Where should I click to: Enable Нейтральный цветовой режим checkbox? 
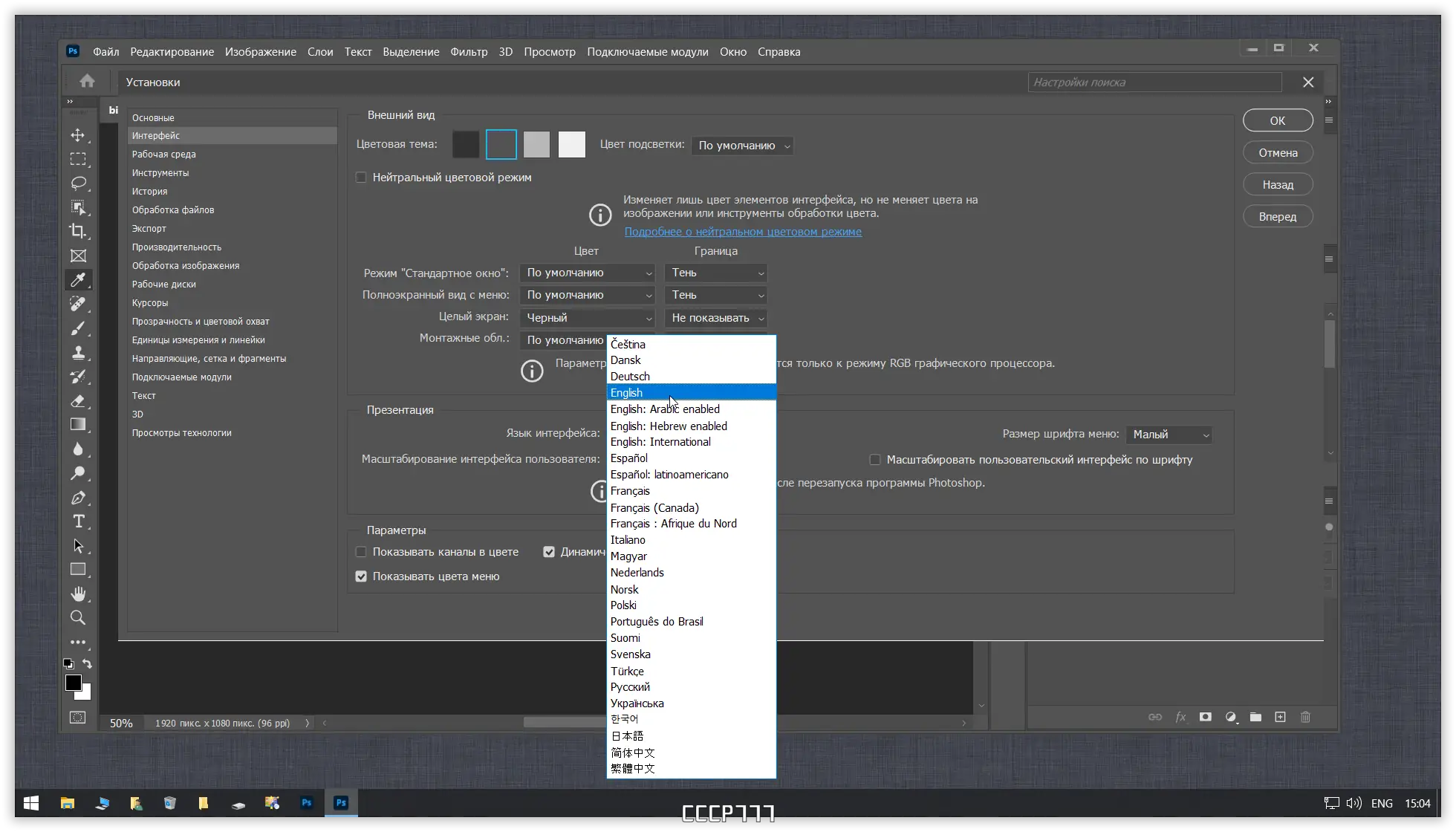(361, 178)
